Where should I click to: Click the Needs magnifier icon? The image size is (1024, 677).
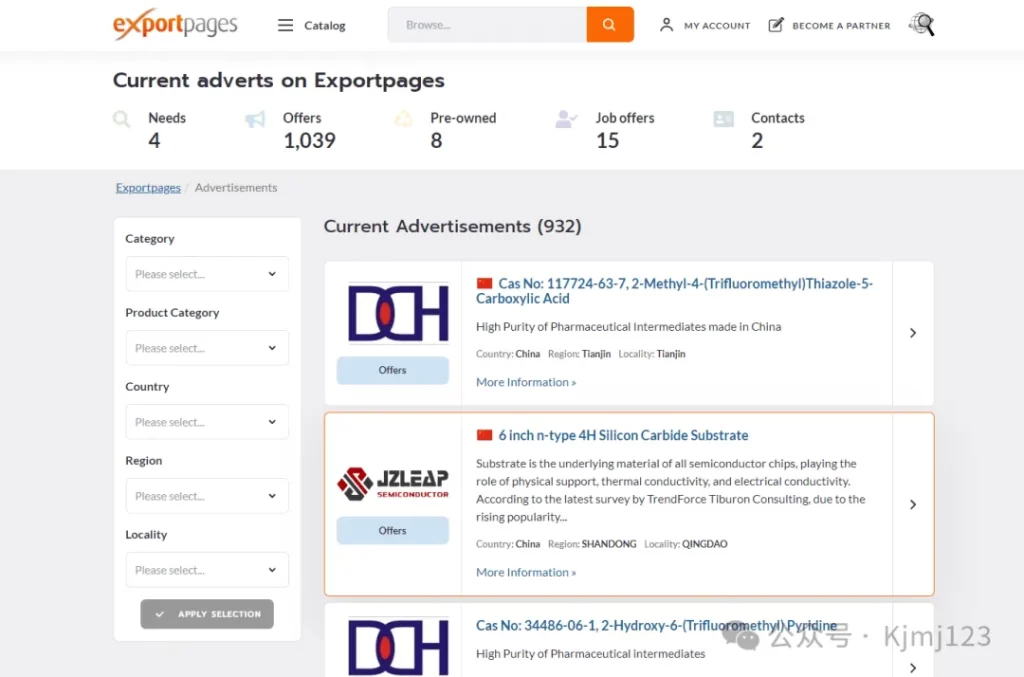pyautogui.click(x=121, y=119)
